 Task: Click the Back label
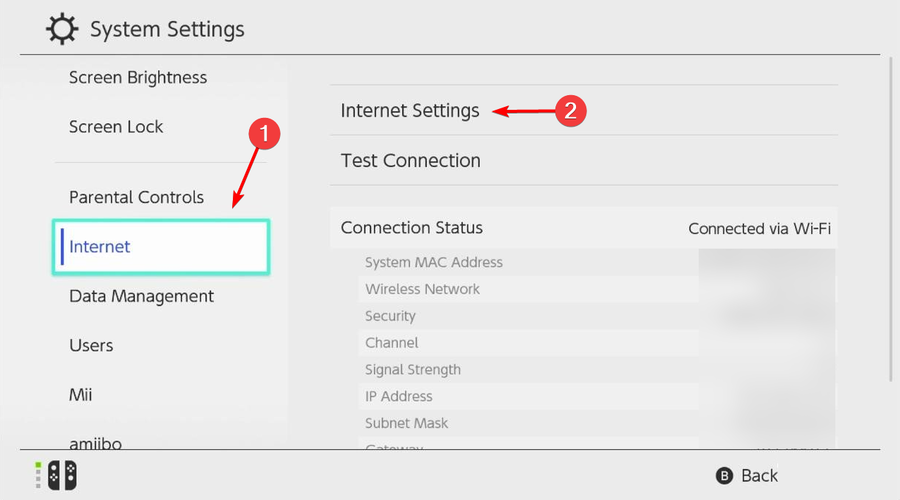tap(759, 476)
